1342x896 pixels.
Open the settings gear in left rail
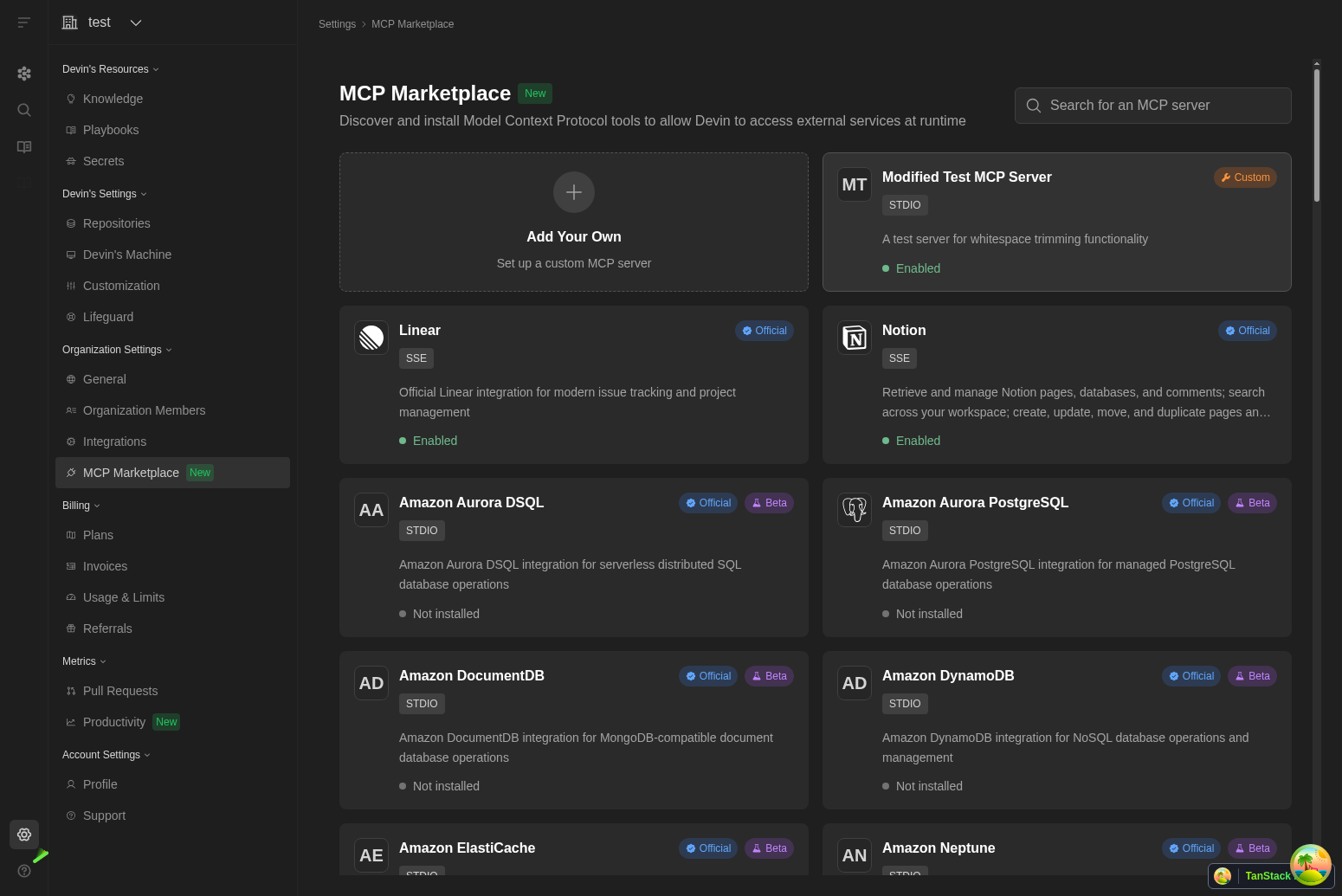24,835
